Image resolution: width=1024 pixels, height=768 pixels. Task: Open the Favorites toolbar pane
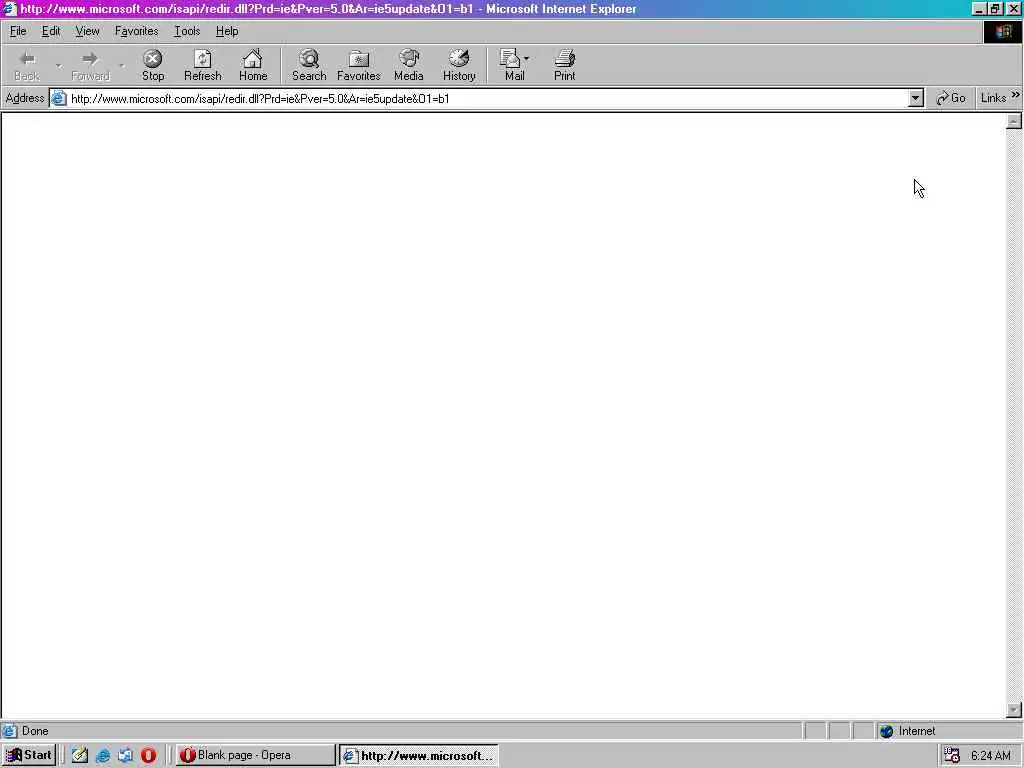(x=359, y=65)
